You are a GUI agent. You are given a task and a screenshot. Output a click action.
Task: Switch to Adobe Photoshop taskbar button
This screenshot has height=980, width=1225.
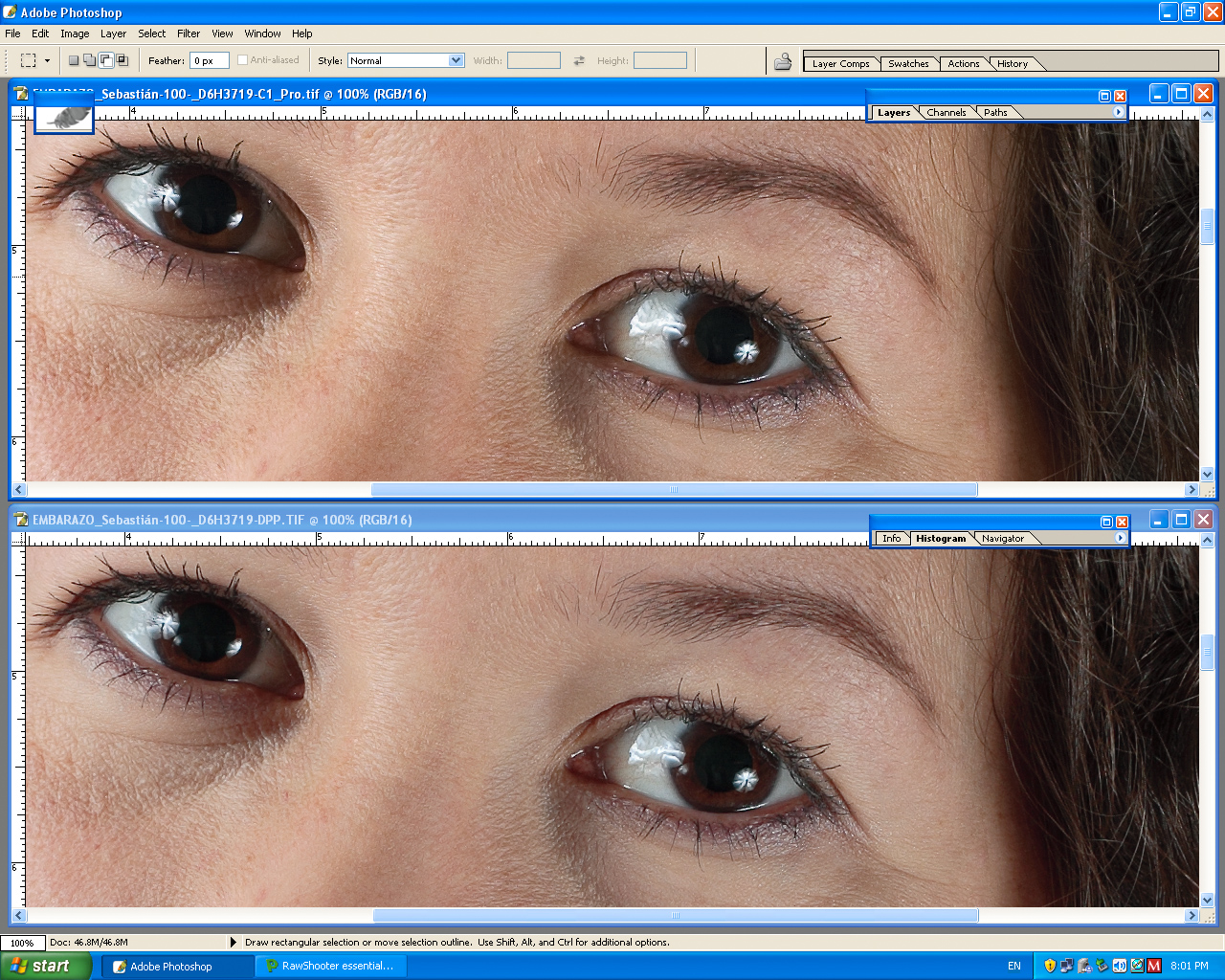click(x=177, y=966)
